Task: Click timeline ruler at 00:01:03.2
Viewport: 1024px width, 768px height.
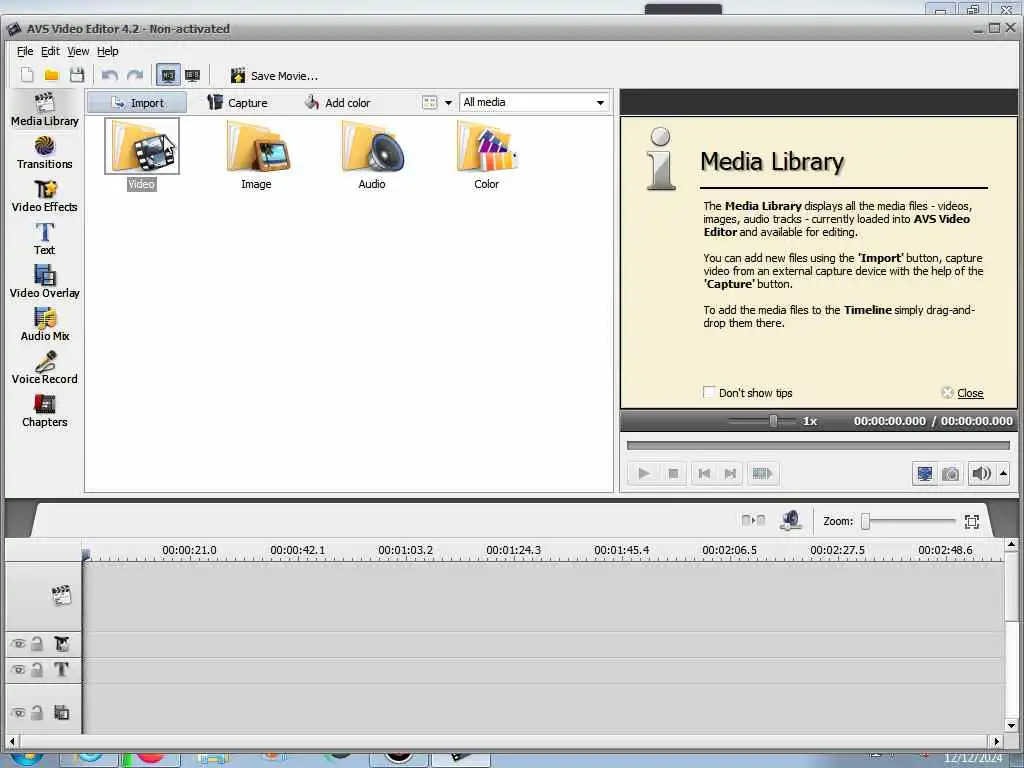Action: tap(405, 550)
